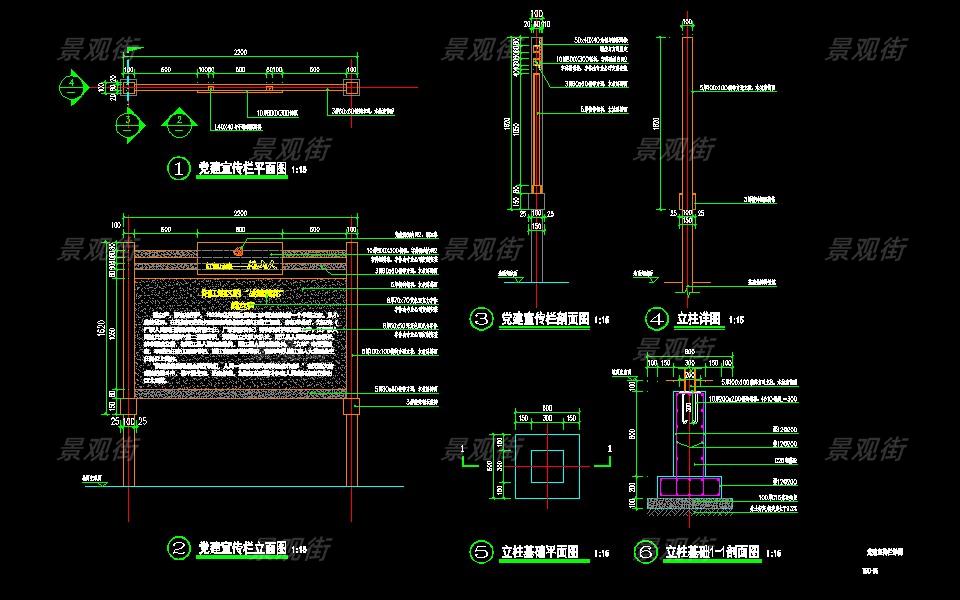The image size is (960, 600).
Task: Click the circled number 6 foundation section marker
Action: point(645,551)
